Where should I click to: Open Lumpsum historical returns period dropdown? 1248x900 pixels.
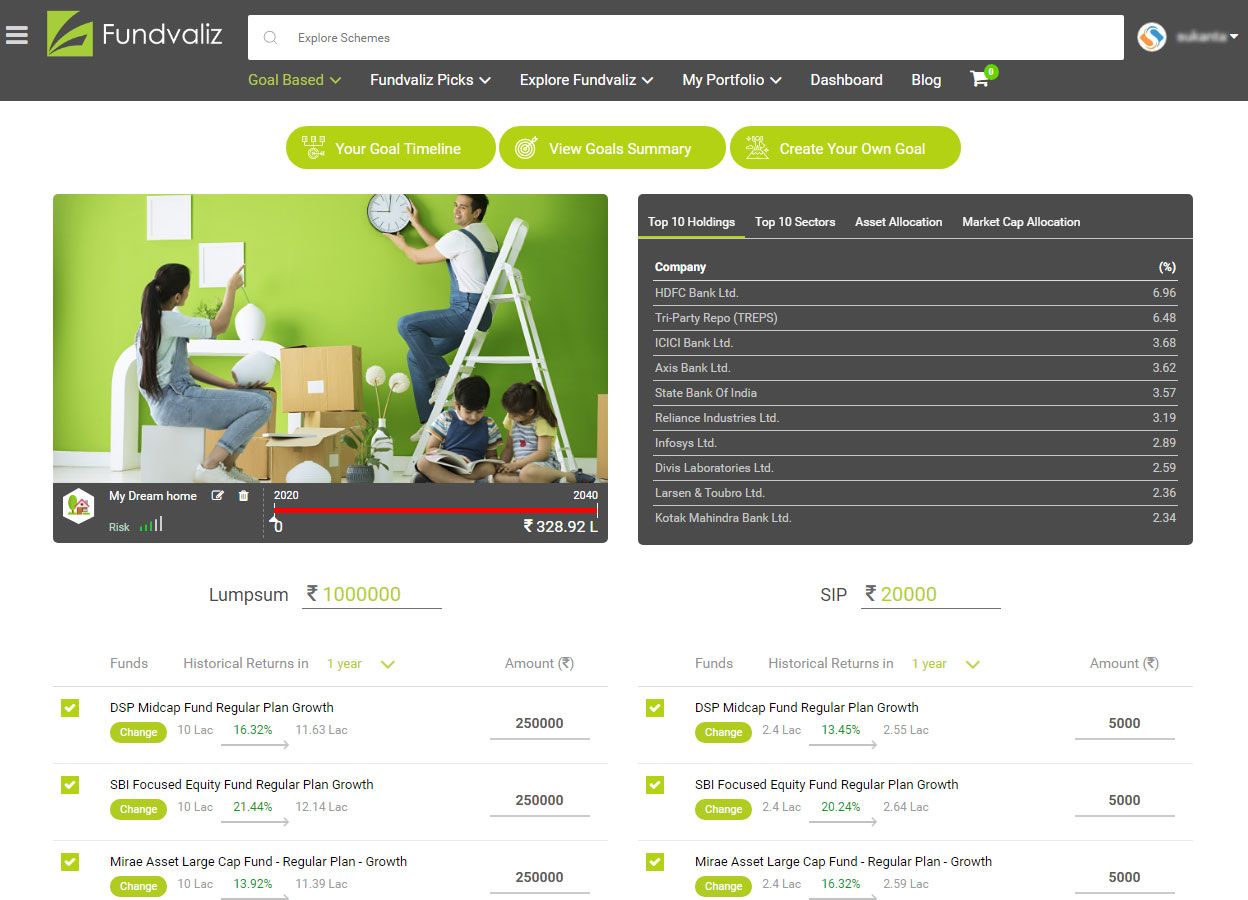(x=361, y=664)
